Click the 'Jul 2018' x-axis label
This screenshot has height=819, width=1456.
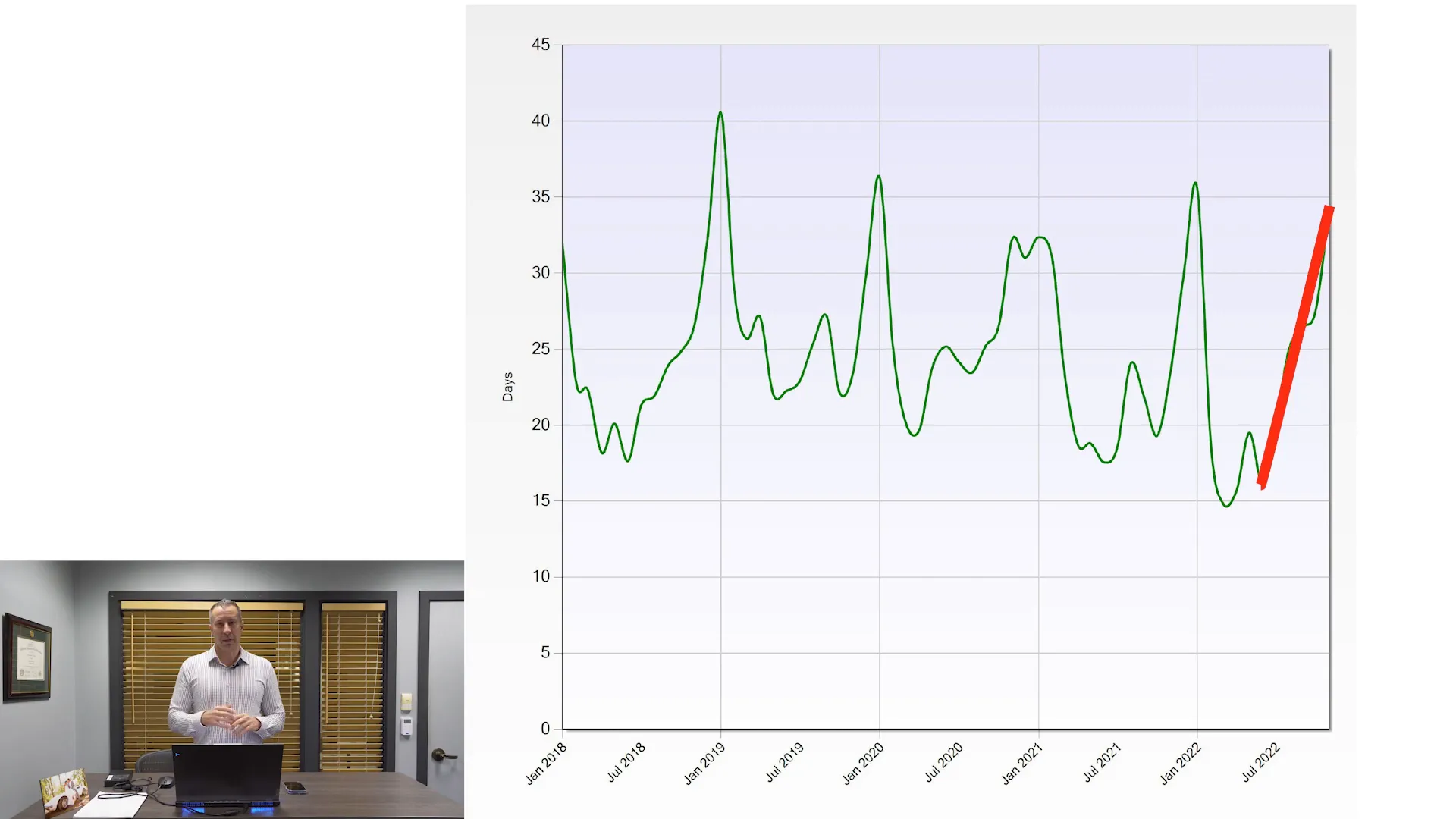pos(626,762)
